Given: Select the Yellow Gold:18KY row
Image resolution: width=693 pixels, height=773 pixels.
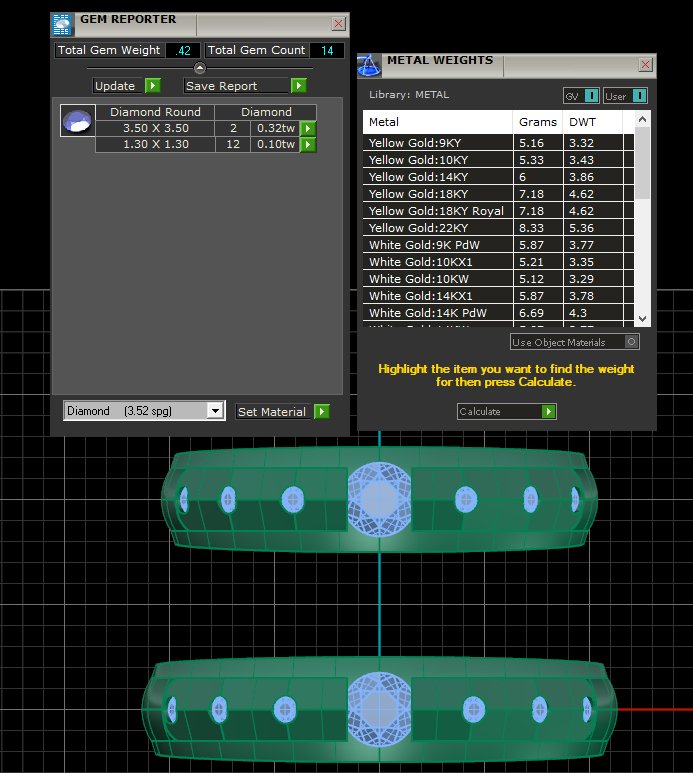Looking at the screenshot, I should click(x=498, y=194).
